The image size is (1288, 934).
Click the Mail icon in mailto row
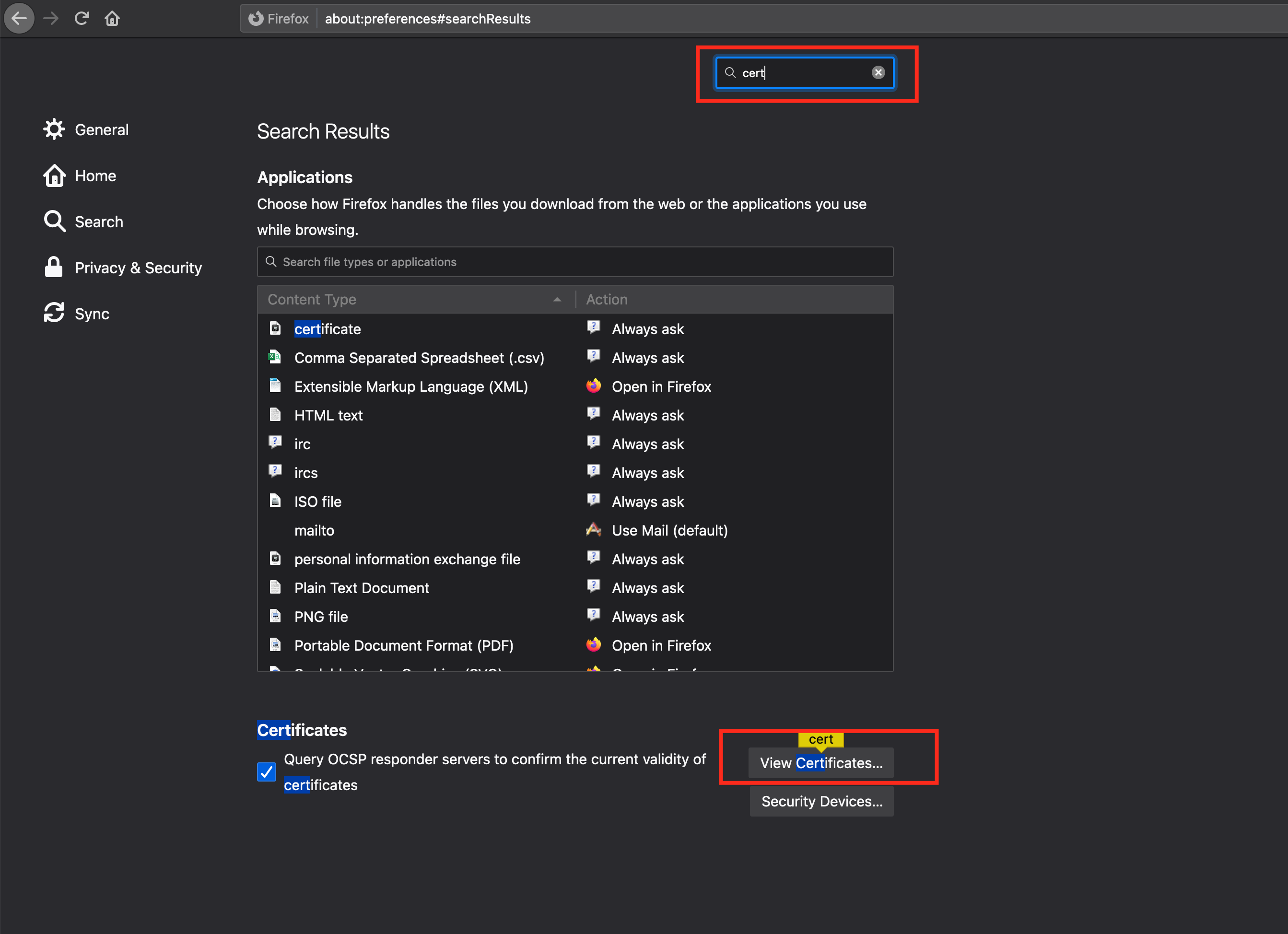point(594,530)
